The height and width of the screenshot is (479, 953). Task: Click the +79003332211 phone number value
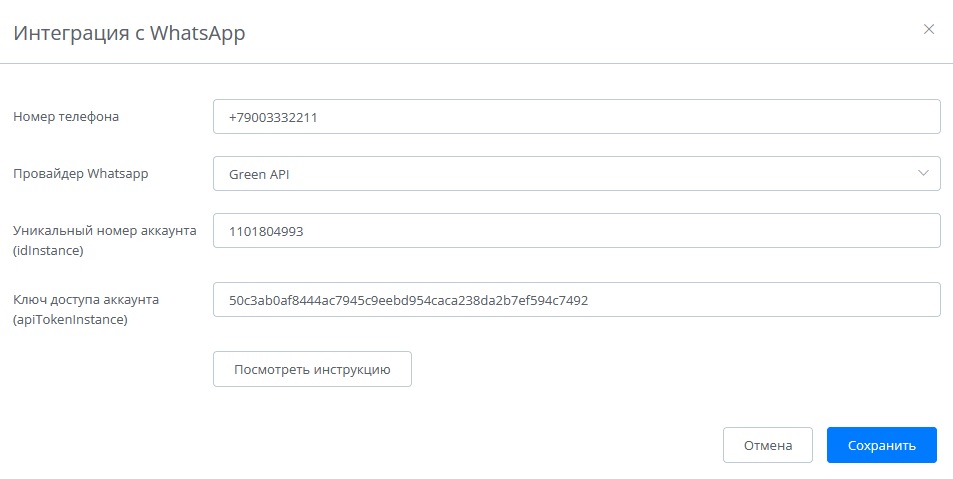coord(273,117)
